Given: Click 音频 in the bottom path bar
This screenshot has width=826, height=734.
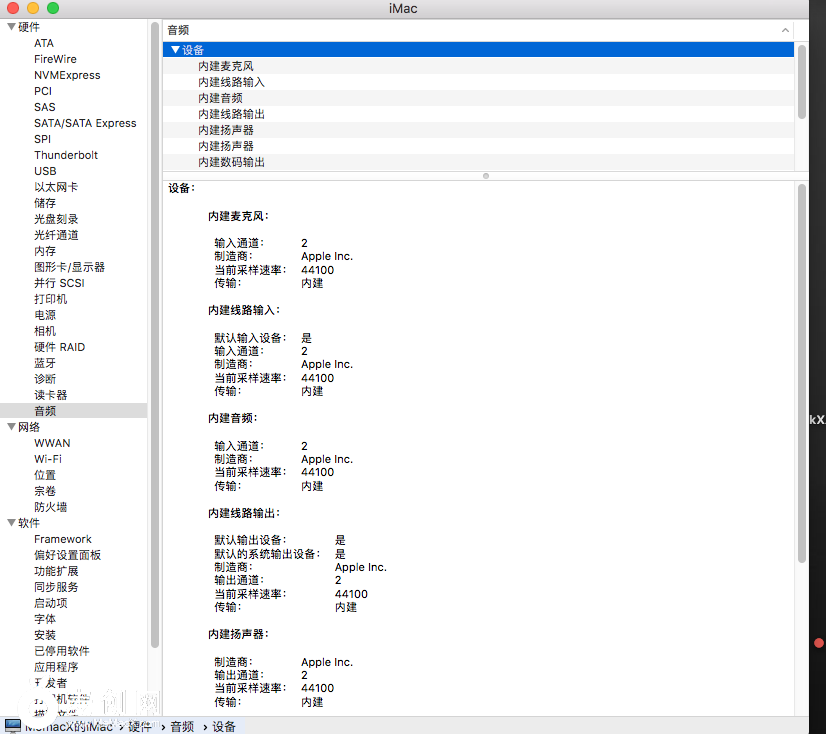Looking at the screenshot, I should click(x=182, y=726).
